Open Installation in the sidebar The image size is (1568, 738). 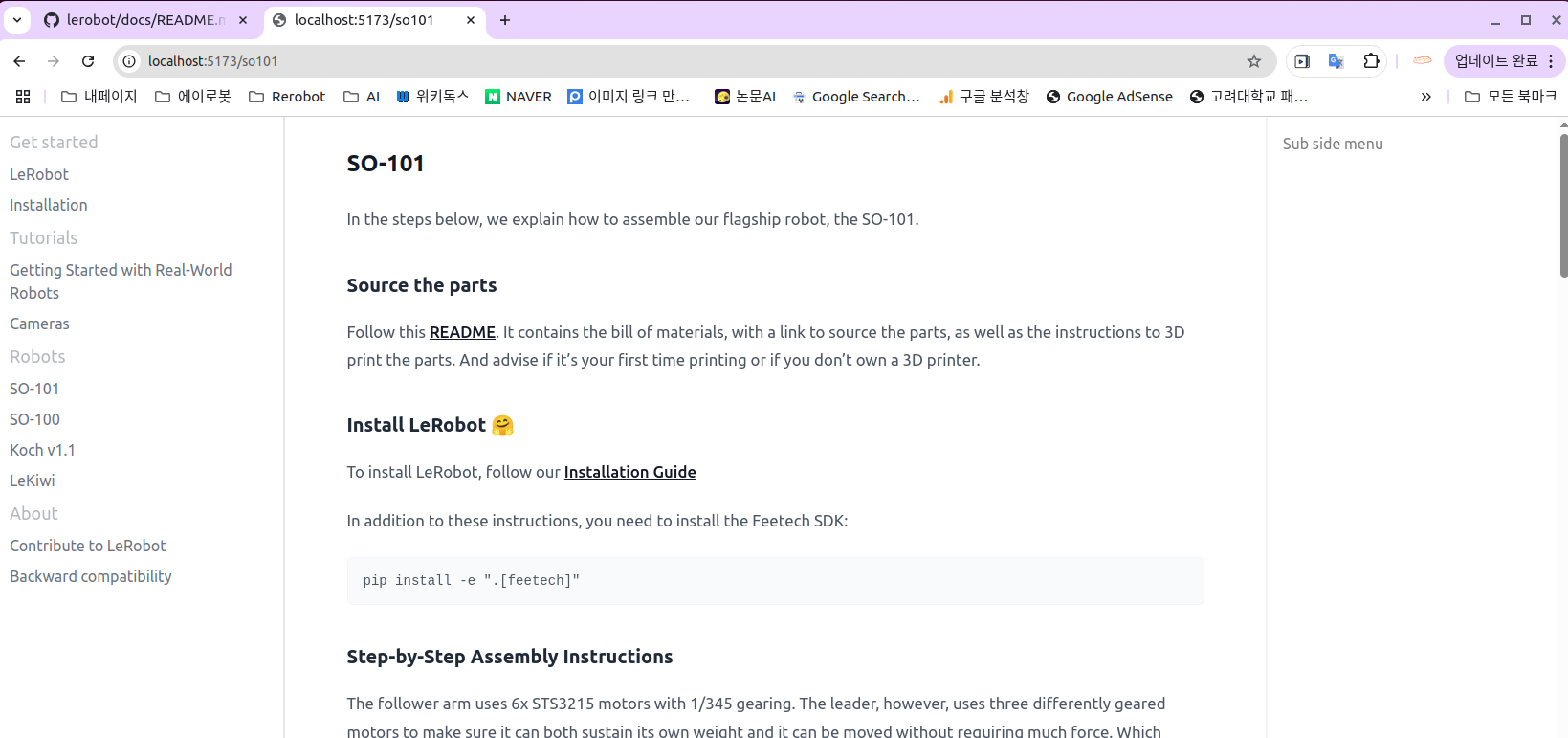(x=49, y=205)
